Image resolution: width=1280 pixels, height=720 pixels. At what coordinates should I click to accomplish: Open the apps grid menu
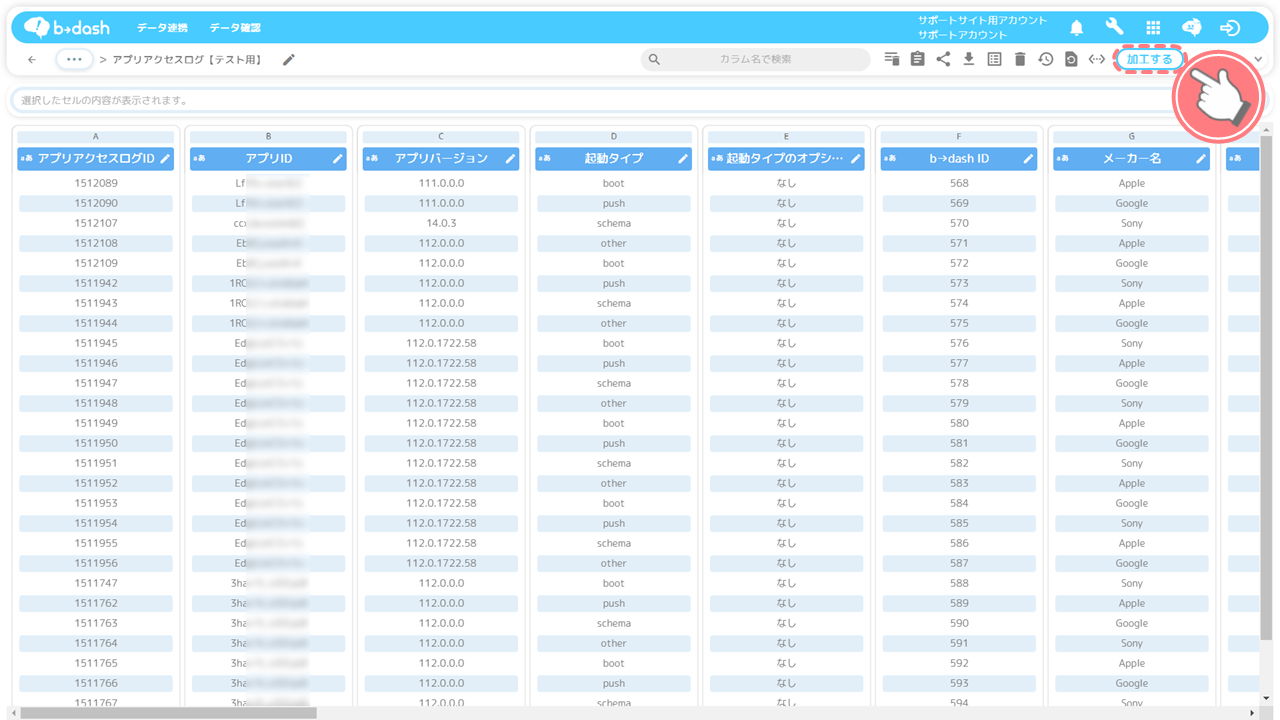[x=1153, y=28]
